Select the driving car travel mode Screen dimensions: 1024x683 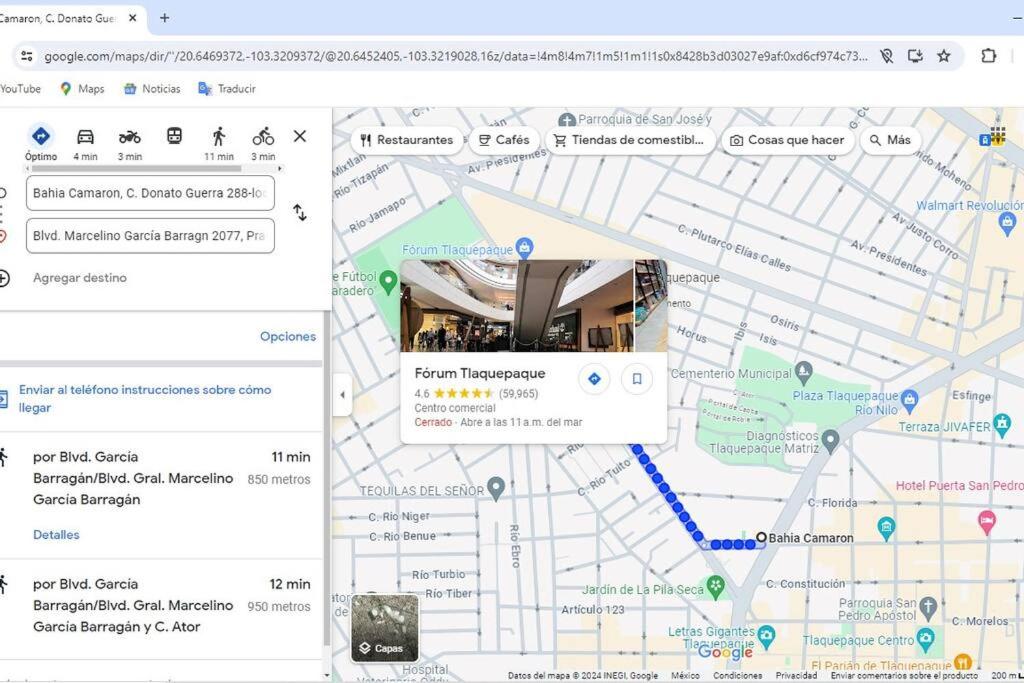coord(86,143)
